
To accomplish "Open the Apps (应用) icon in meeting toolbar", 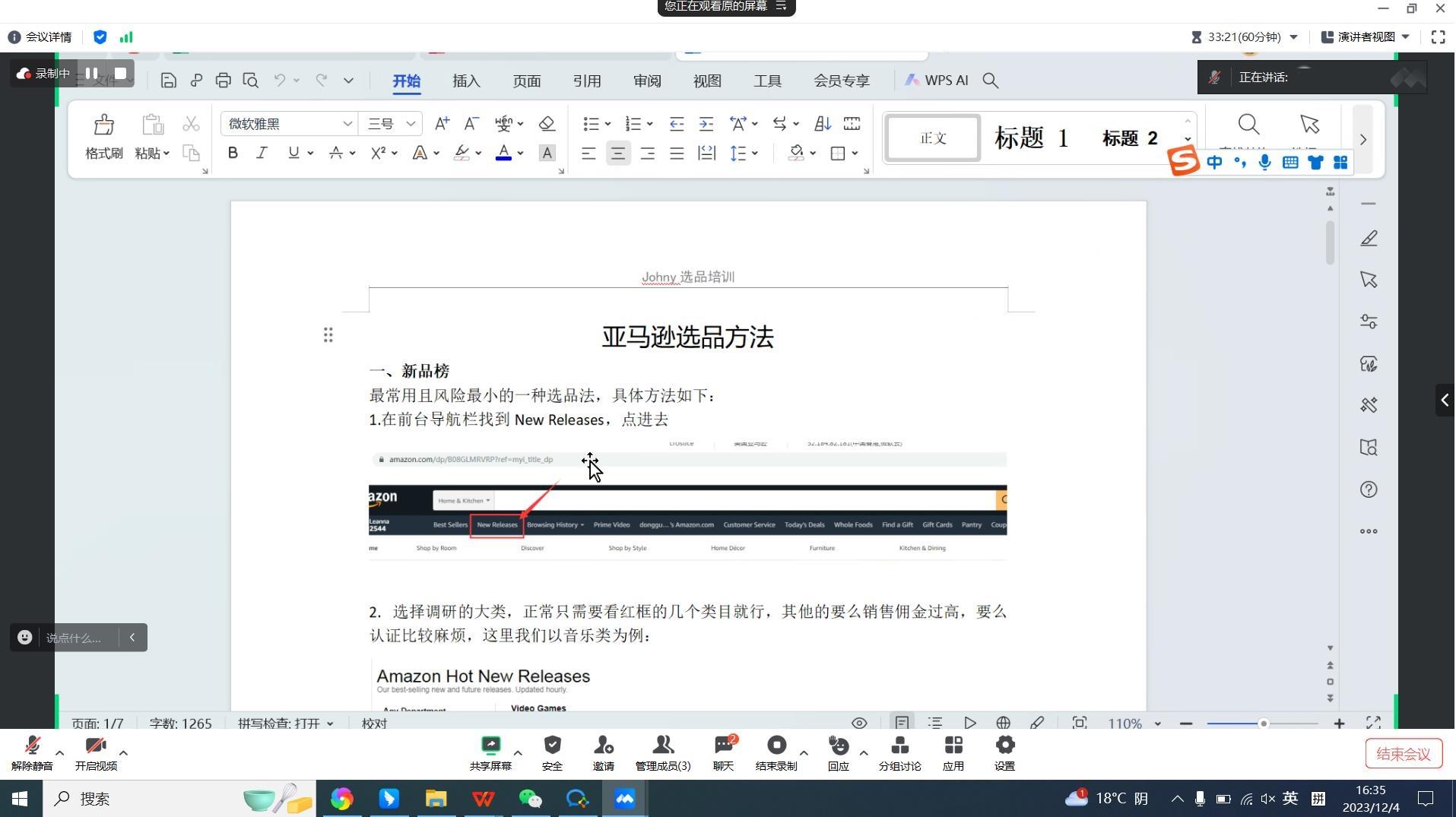I will click(953, 753).
